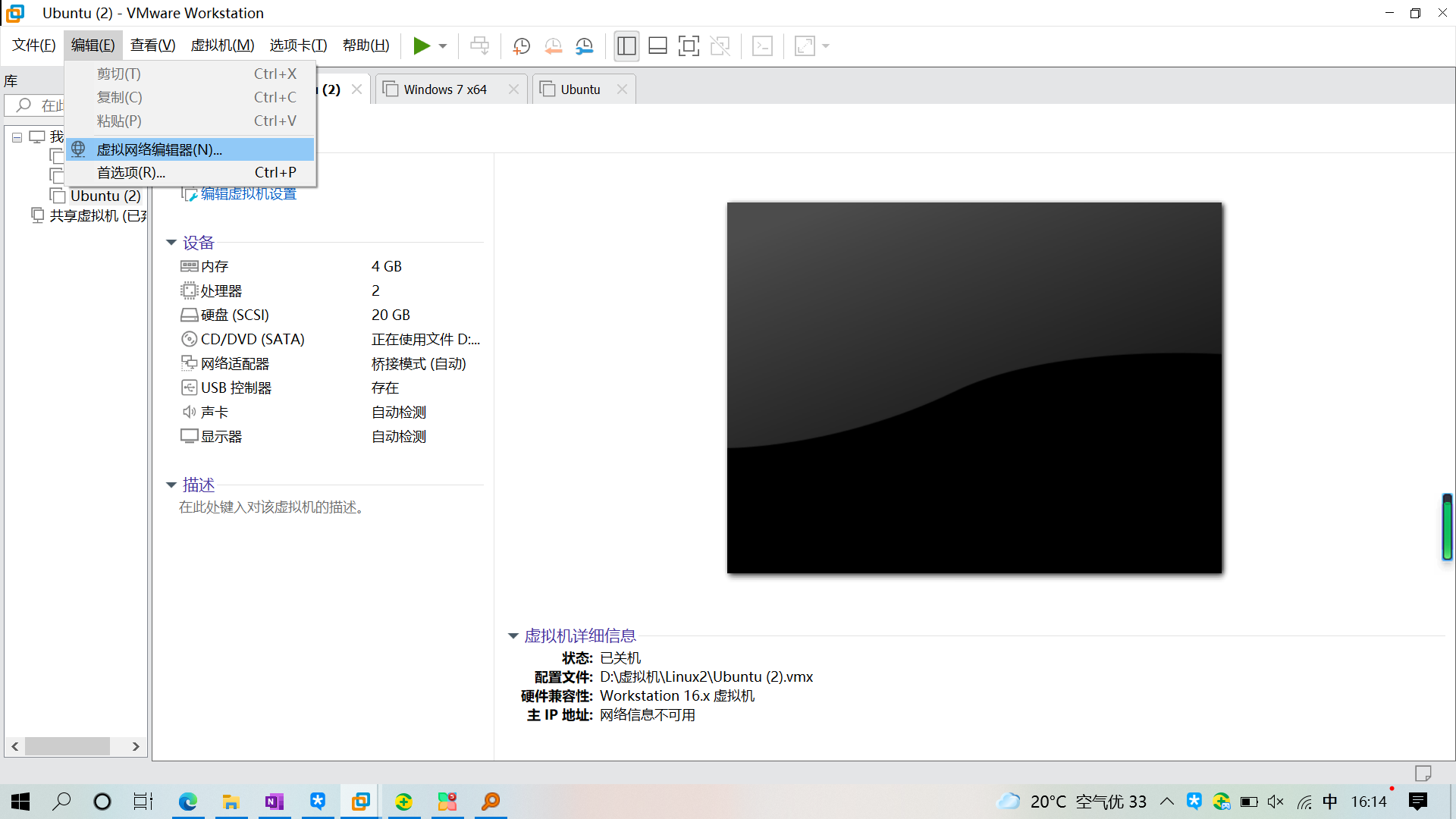Screen dimensions: 1456x819
Task: Collapse the 虚拟机详细信息 section
Action: [513, 635]
